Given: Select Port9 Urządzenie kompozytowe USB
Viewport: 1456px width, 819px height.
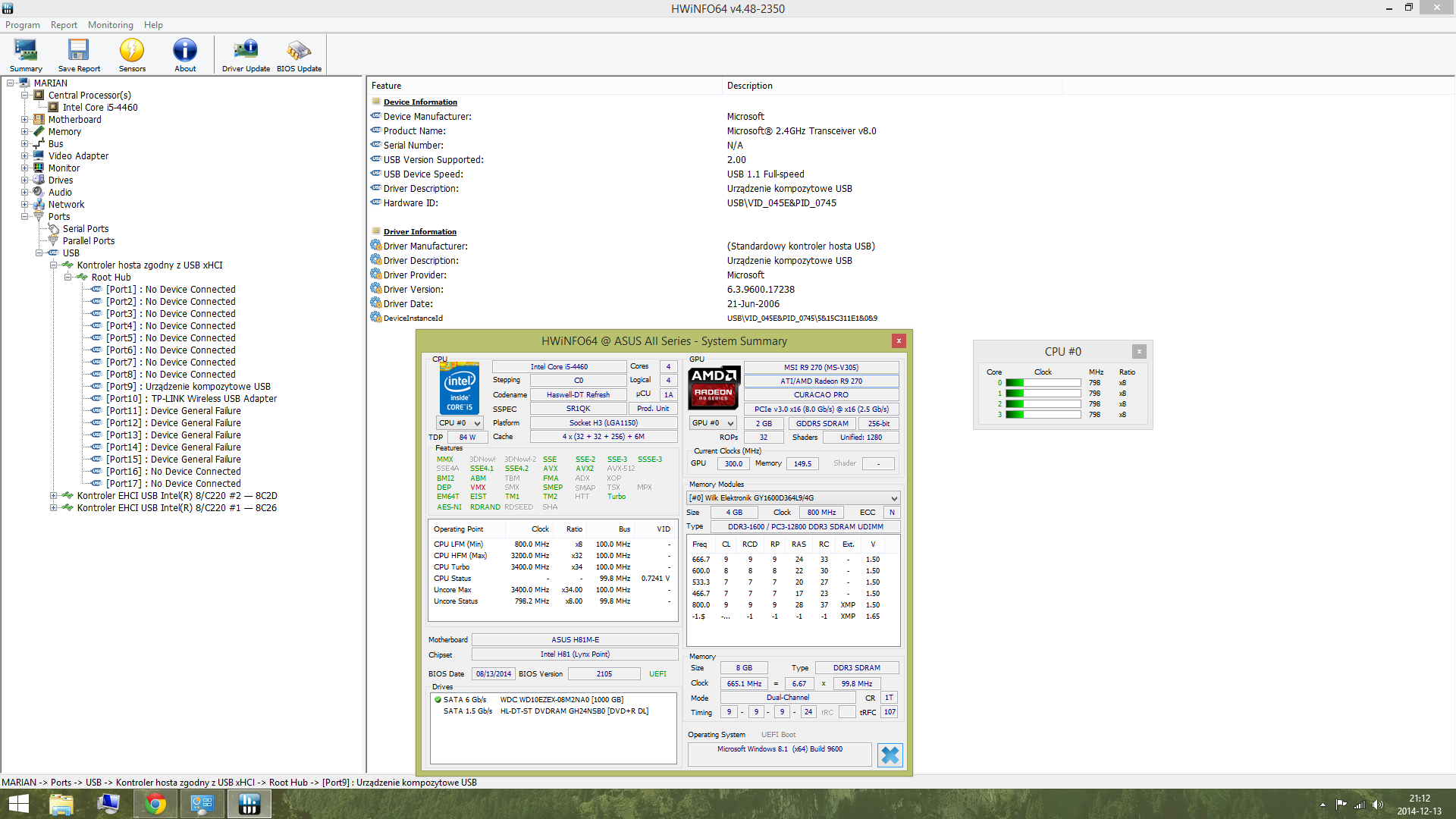Looking at the screenshot, I should [x=188, y=387].
